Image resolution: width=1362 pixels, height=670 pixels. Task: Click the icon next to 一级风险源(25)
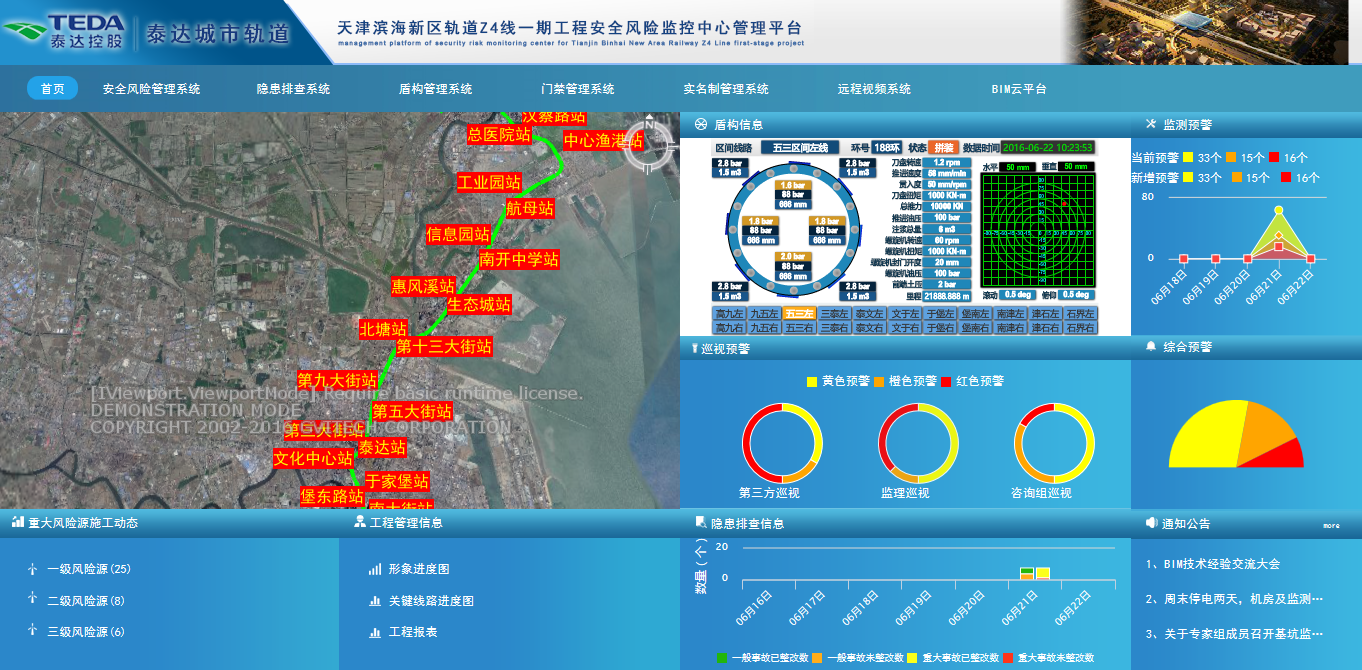(x=32, y=569)
